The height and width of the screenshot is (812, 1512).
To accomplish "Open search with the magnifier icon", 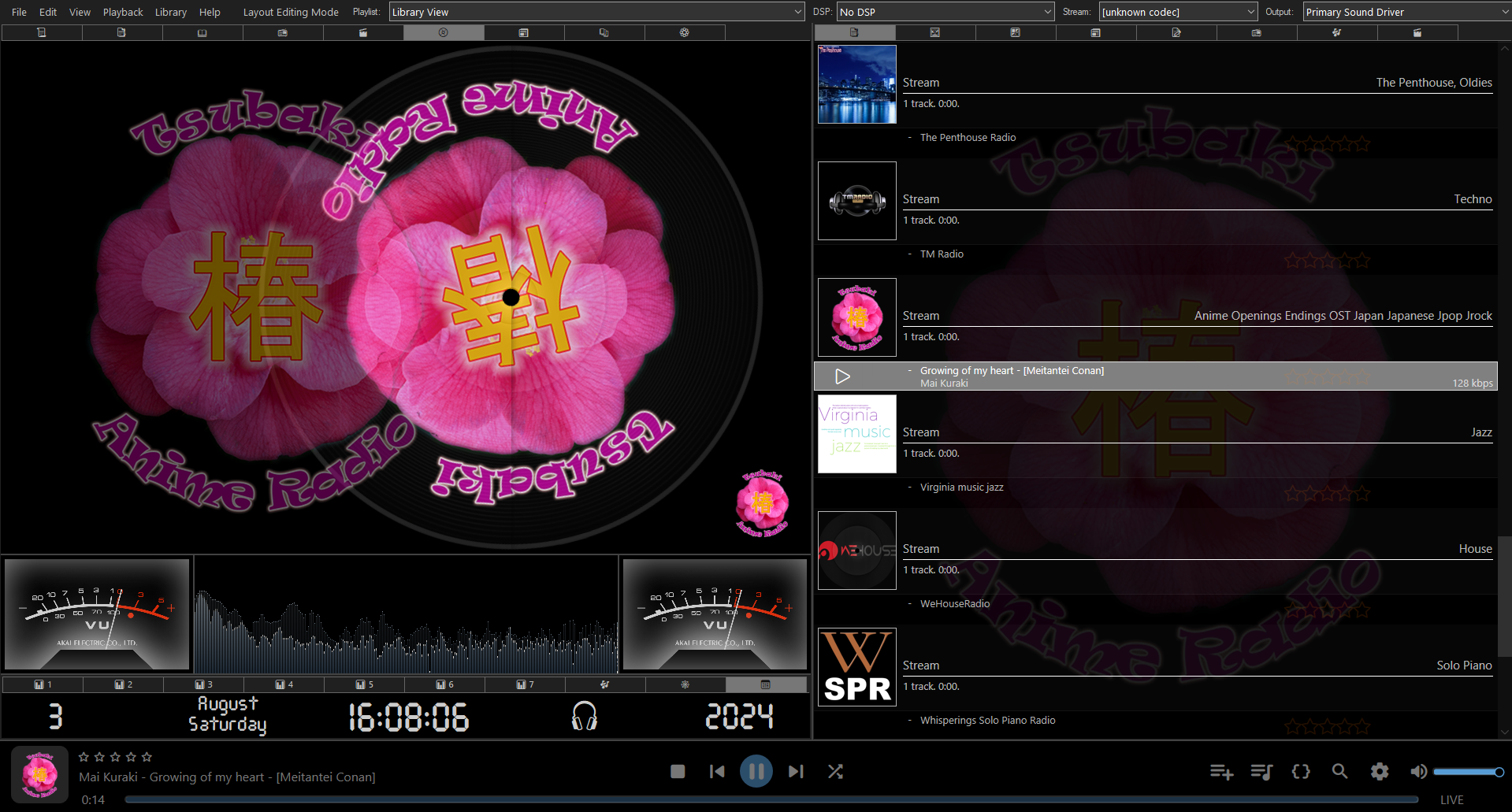I will pyautogui.click(x=1339, y=772).
